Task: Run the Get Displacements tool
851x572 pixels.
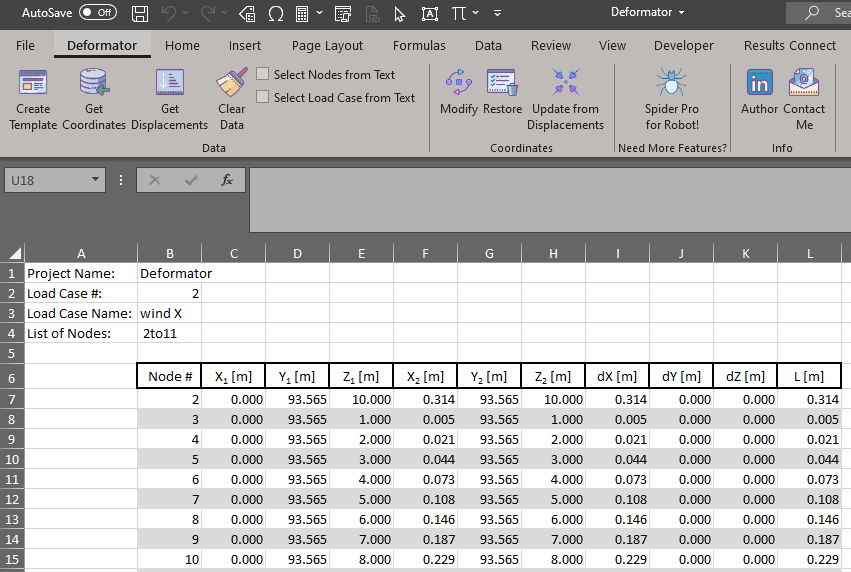Action: coord(170,84)
